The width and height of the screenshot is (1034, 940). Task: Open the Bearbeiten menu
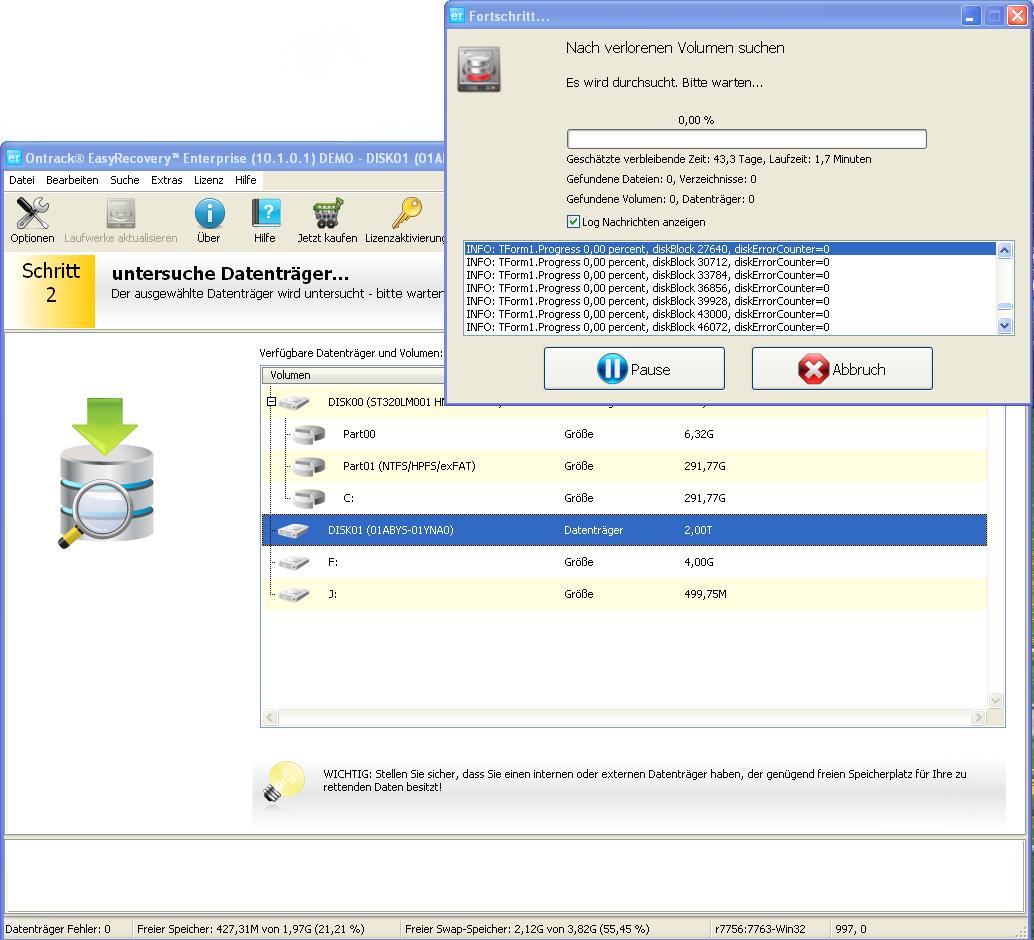point(72,180)
